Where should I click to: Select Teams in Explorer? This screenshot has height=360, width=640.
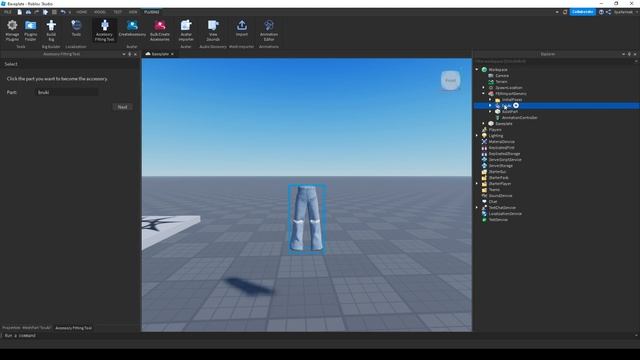(494, 190)
